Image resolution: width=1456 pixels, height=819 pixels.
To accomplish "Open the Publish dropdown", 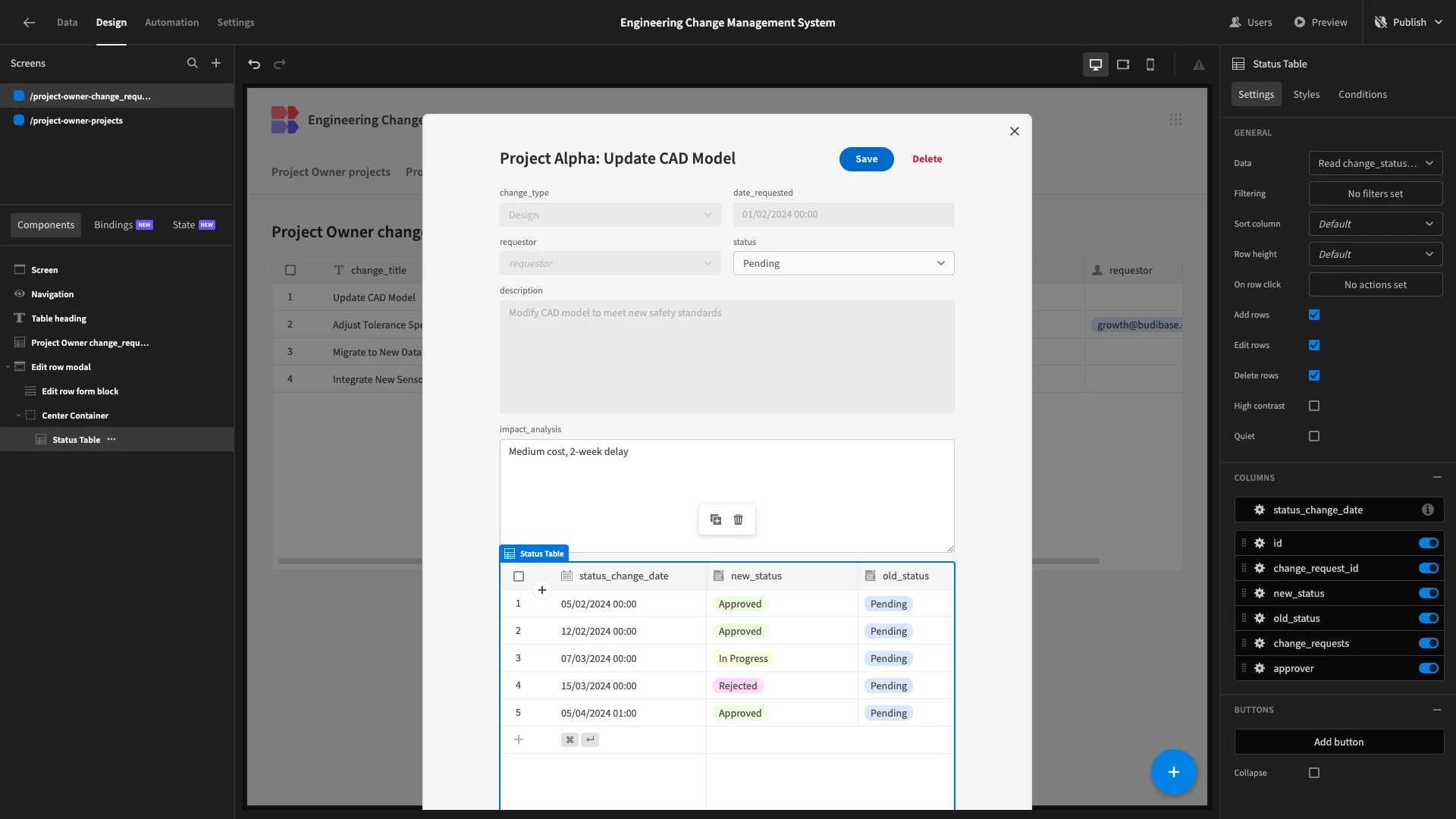I will (x=1409, y=23).
